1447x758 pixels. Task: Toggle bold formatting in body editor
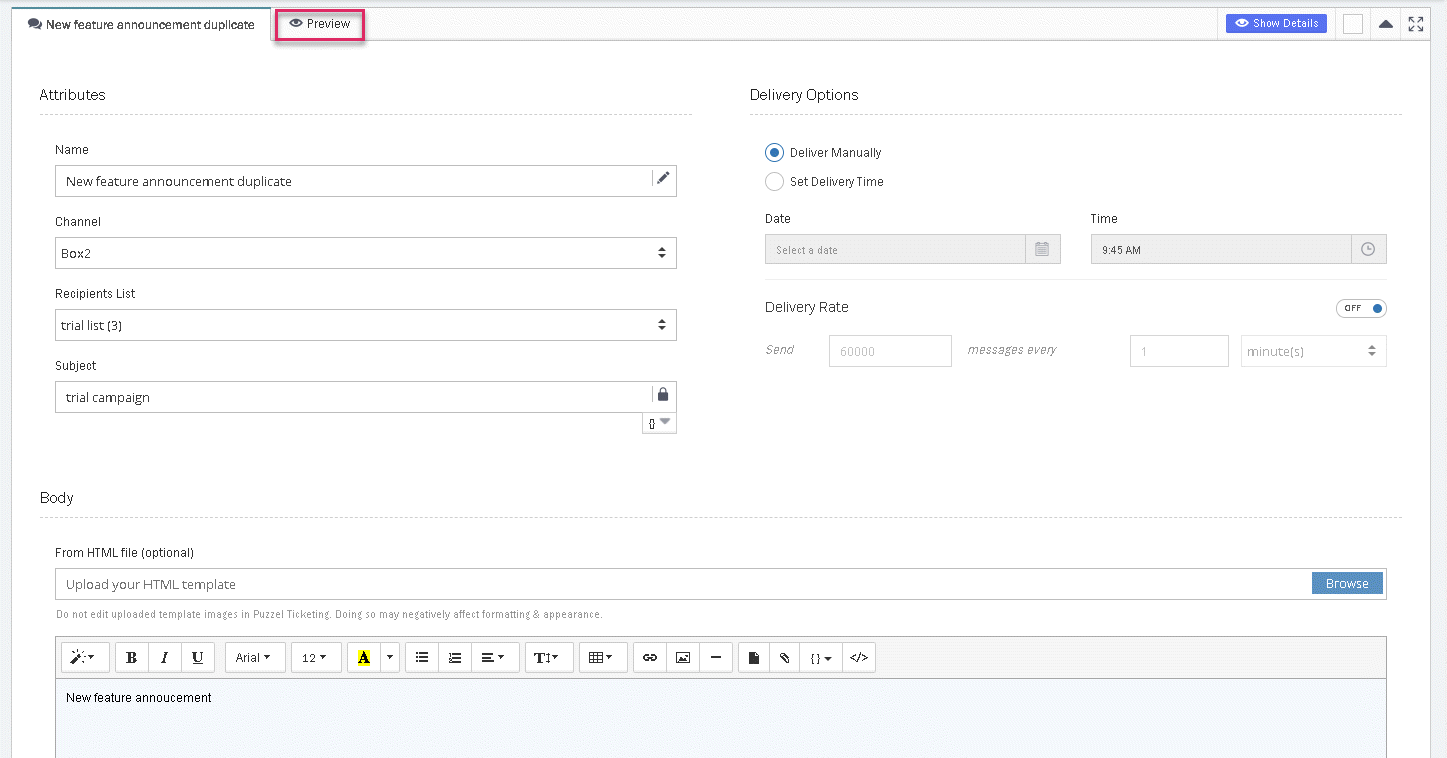coord(132,658)
